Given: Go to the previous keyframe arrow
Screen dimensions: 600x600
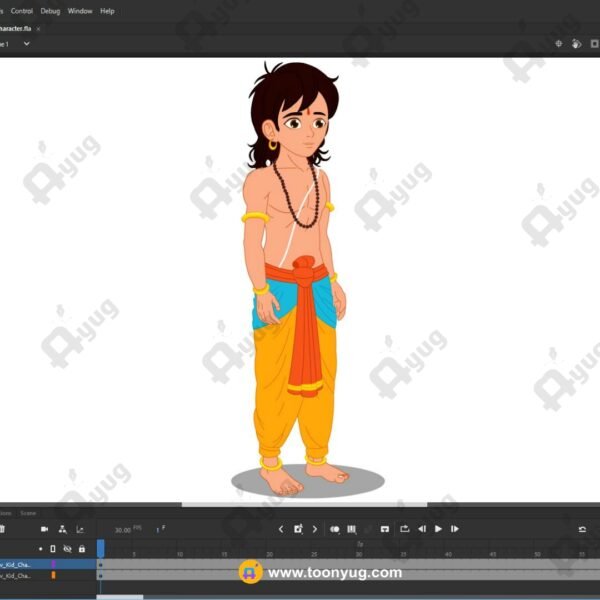Looking at the screenshot, I should point(281,529).
